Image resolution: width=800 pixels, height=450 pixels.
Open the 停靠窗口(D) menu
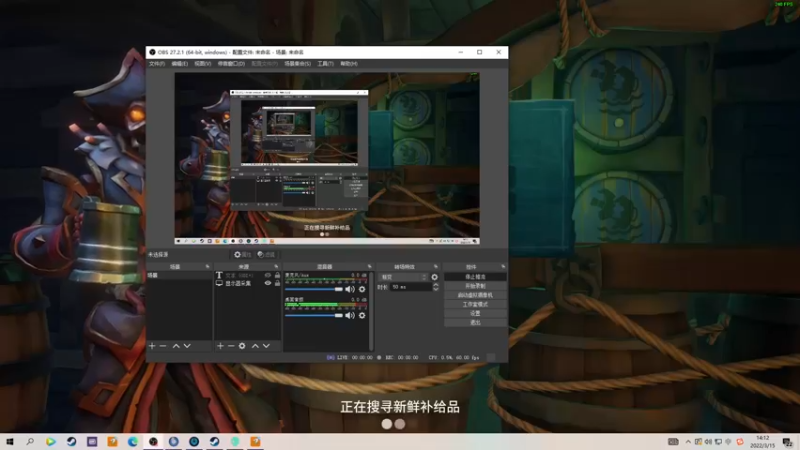231,64
